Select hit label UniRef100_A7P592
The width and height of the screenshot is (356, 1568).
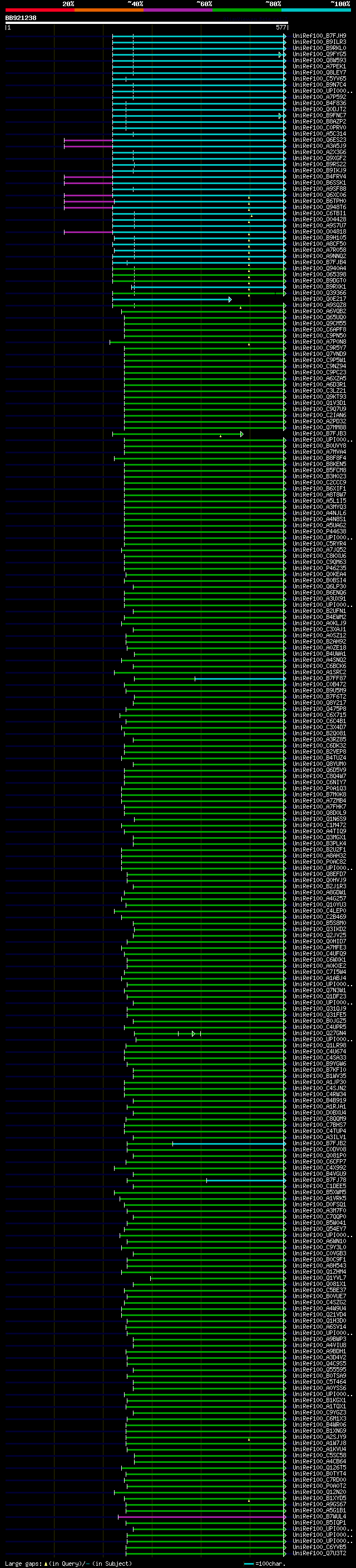point(319,97)
